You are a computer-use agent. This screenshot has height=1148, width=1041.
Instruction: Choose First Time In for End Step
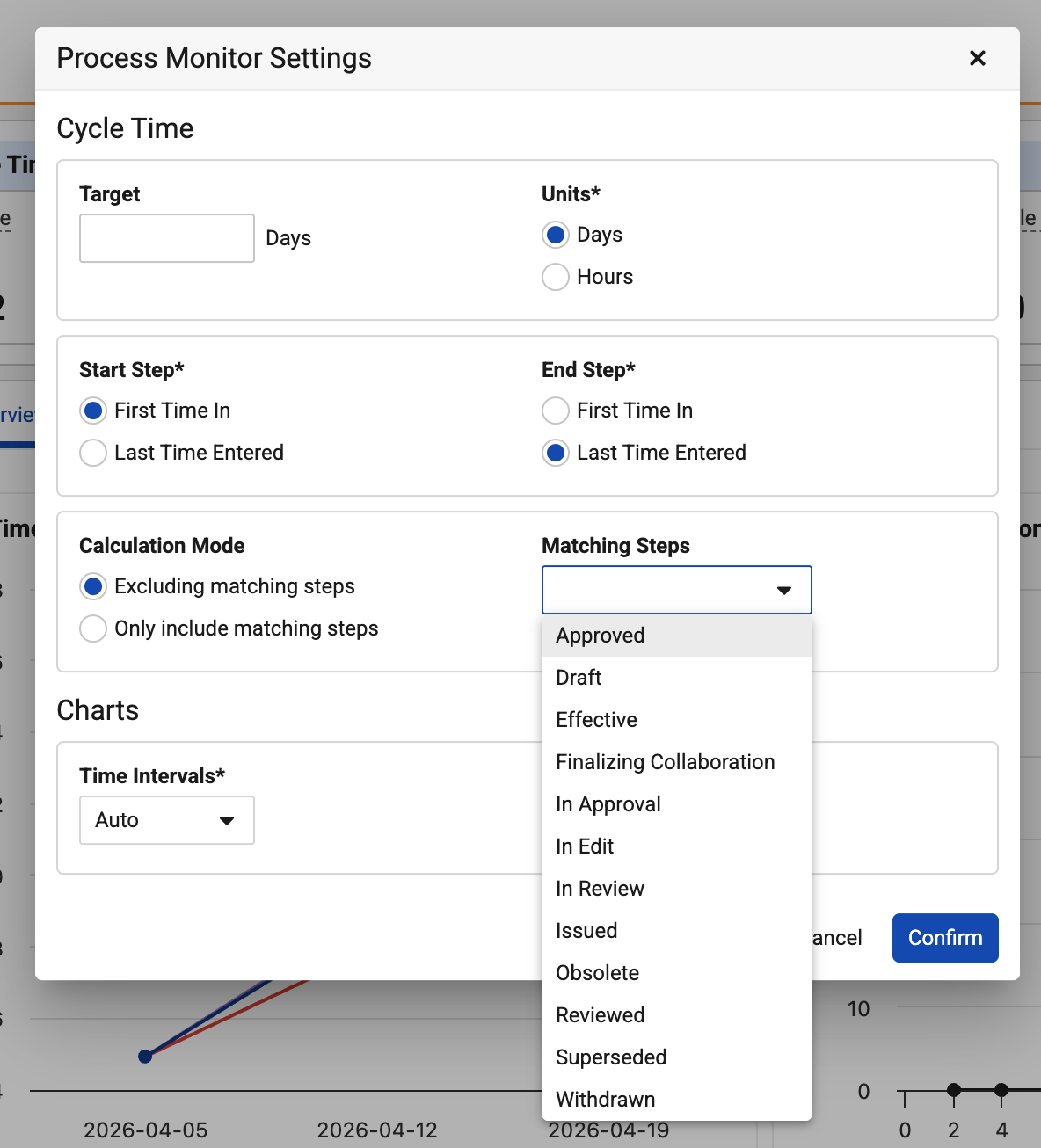556,411
